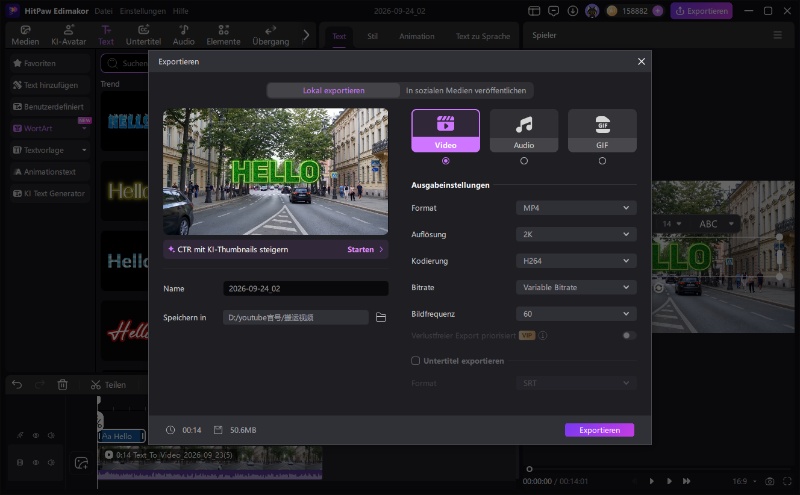Open the Einstellungen menu

coord(142,11)
